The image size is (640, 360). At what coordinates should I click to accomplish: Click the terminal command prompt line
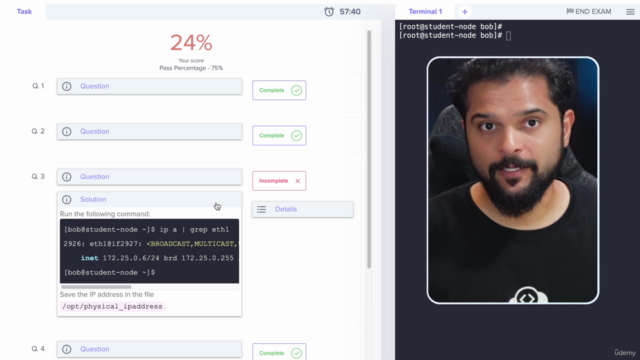pos(455,36)
